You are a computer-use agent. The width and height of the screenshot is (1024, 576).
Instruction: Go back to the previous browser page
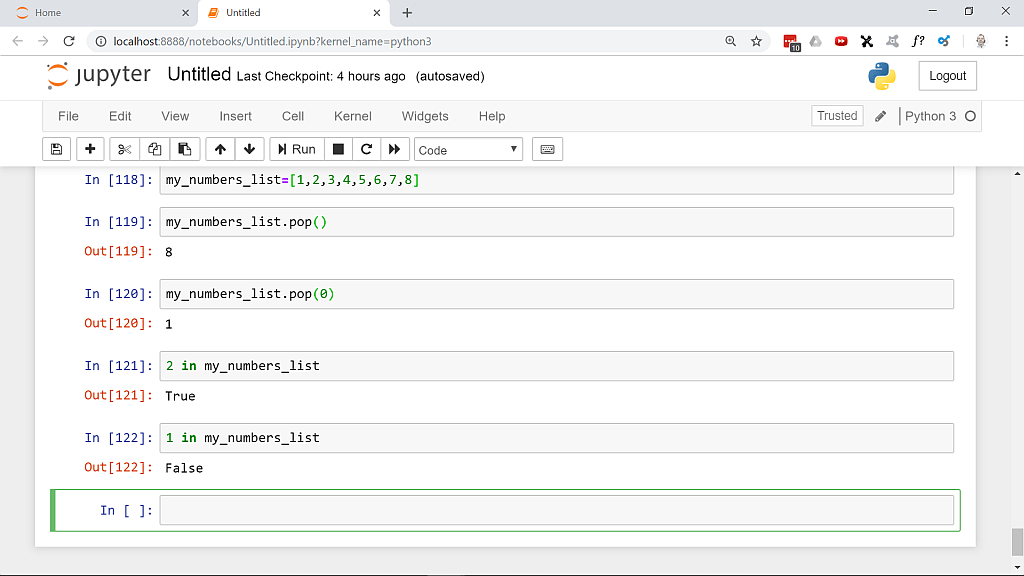point(18,41)
